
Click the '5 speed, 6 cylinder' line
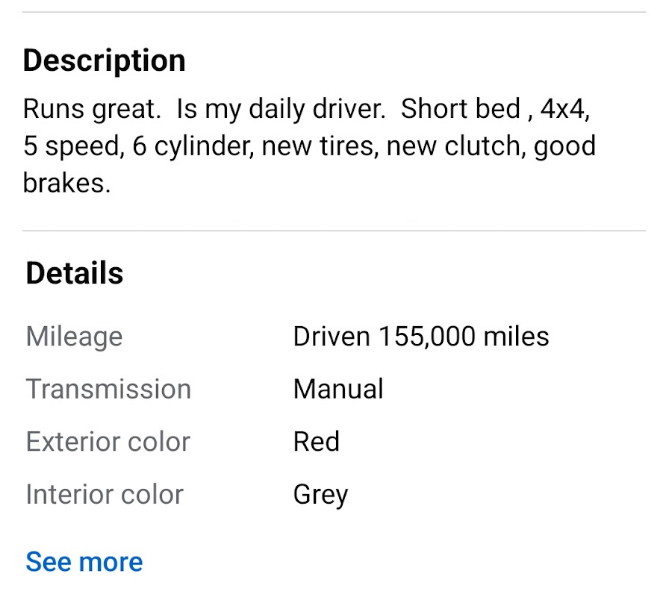pos(309,147)
